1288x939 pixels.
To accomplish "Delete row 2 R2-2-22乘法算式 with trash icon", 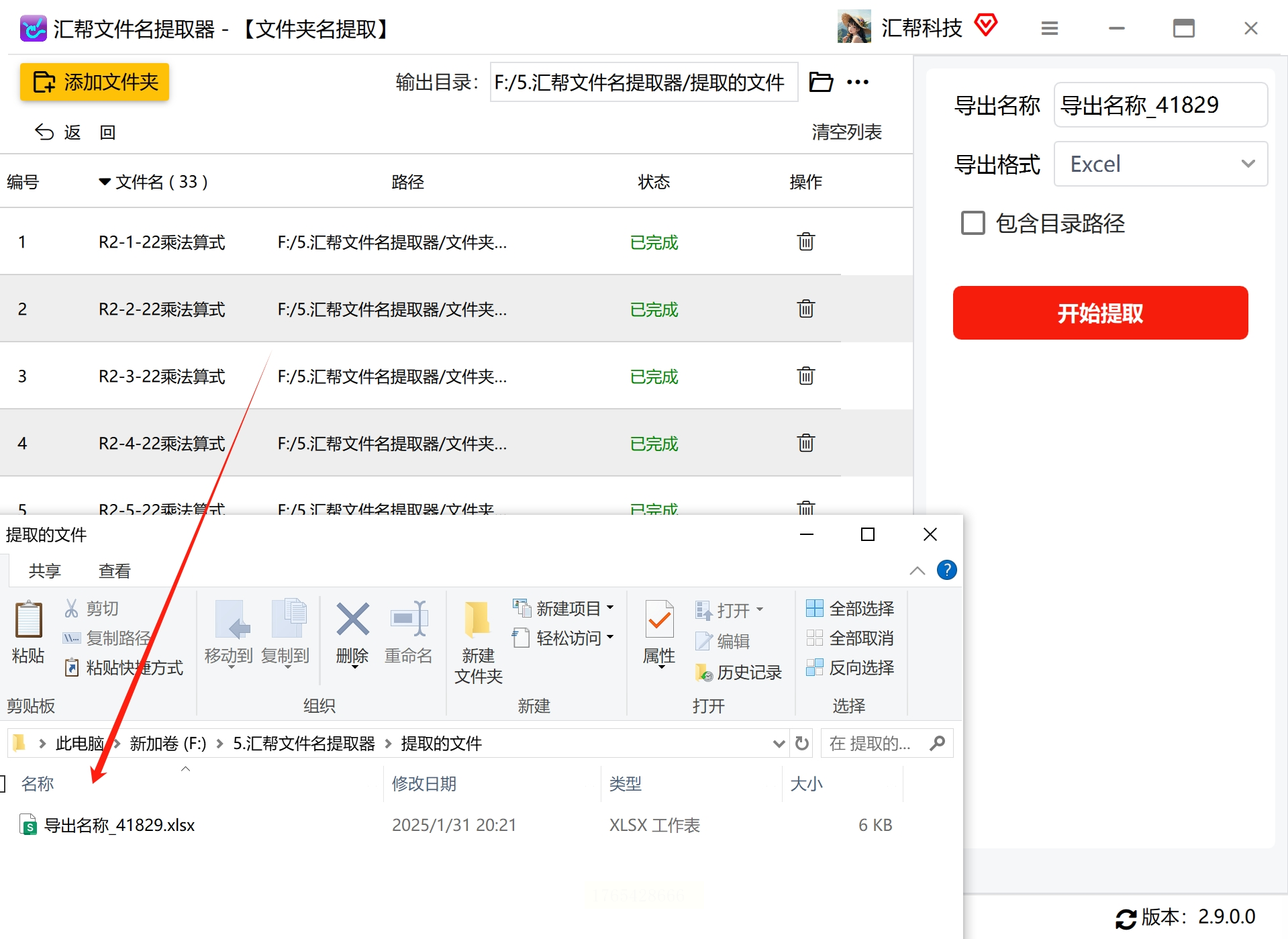I will pos(805,309).
